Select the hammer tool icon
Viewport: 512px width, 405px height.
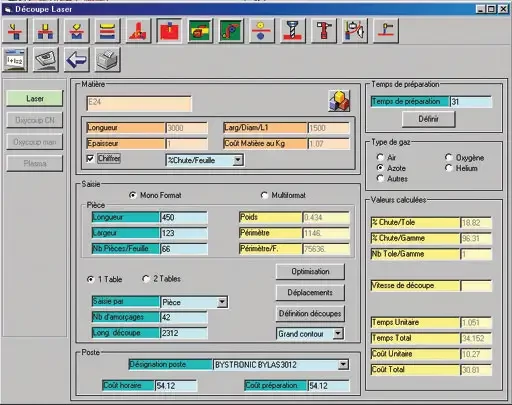point(324,31)
